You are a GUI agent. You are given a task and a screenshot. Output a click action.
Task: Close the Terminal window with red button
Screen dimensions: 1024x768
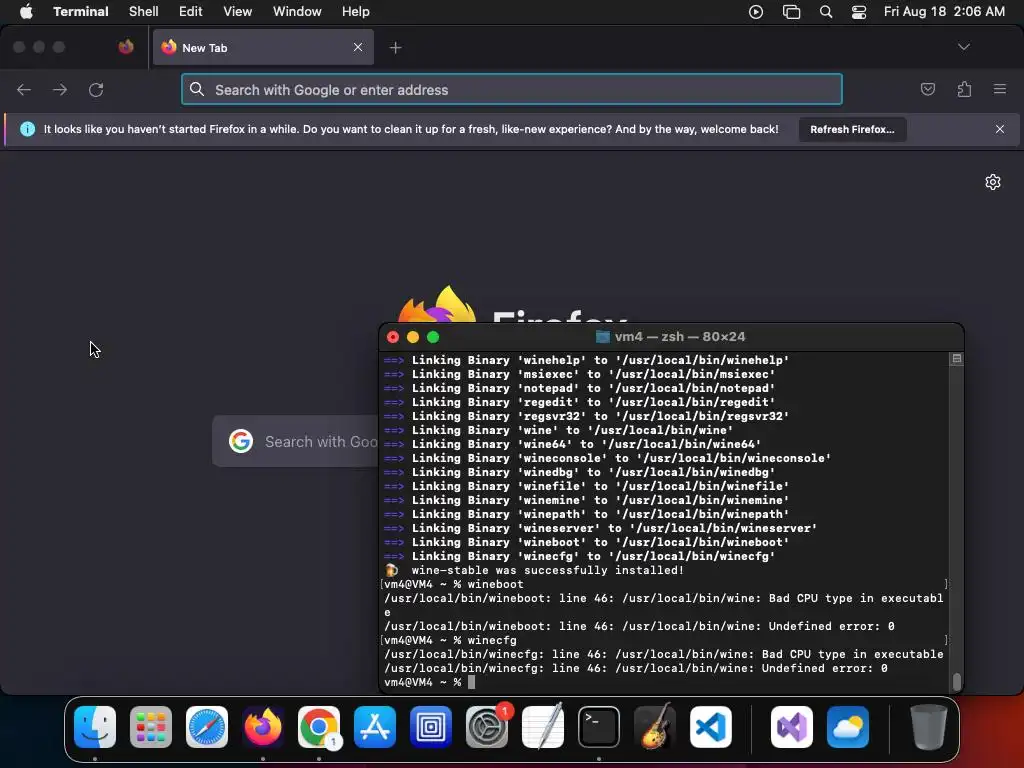coord(392,337)
